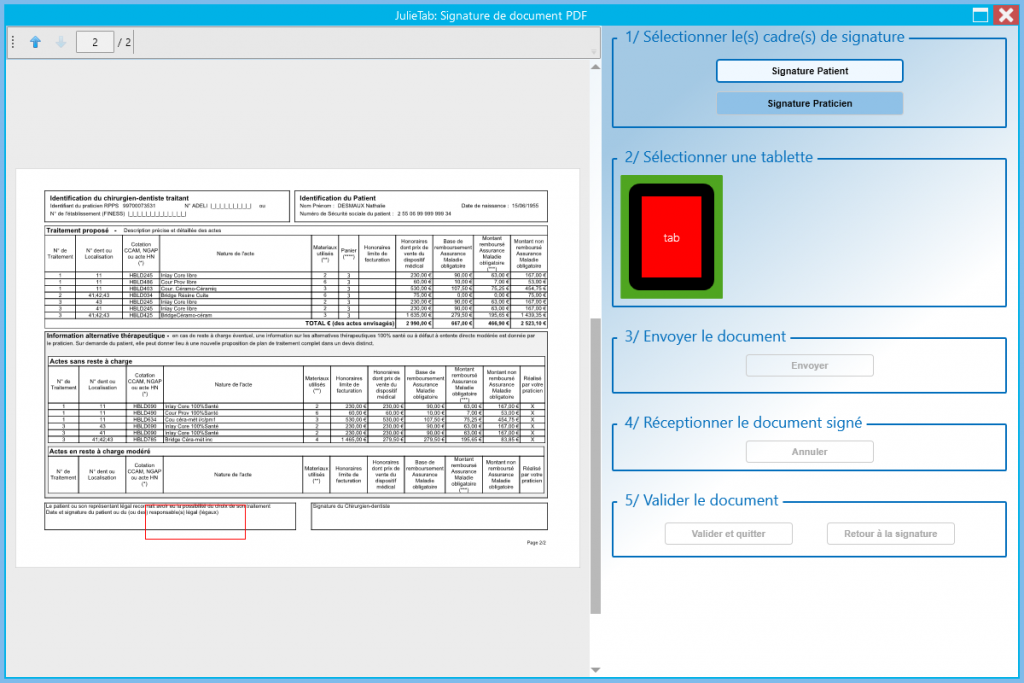Click the greyed next page down arrow

61,42
